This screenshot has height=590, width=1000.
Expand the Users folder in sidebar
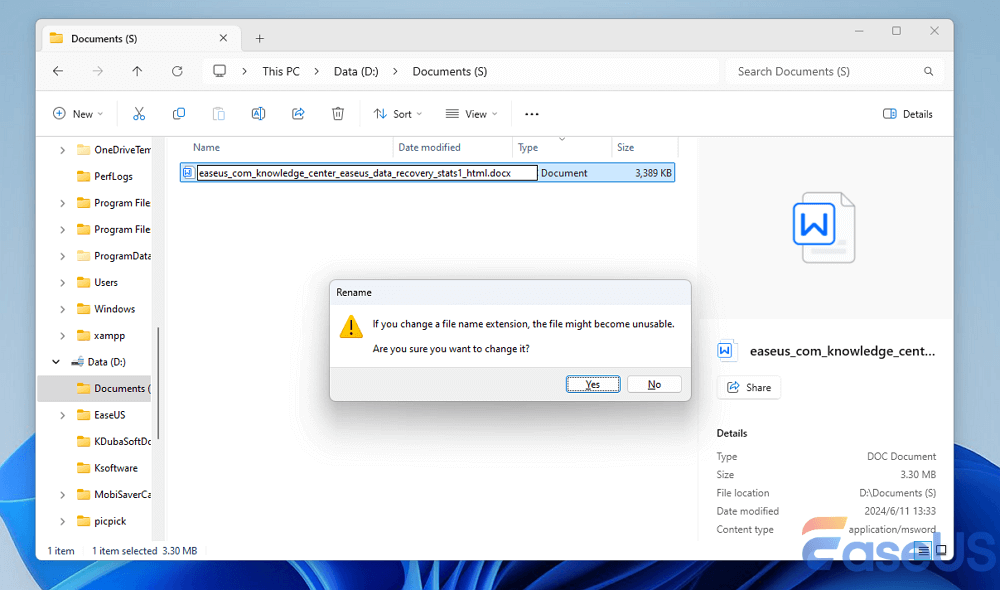pos(62,283)
